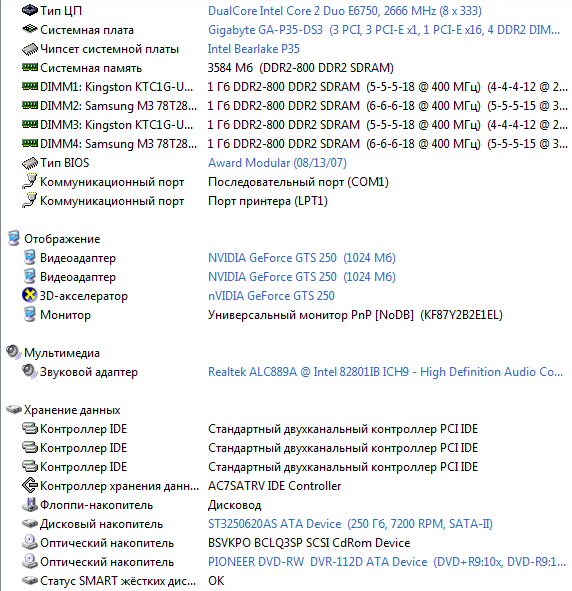Viewport: 572px width, 591px height.
Task: Click the speaker icon next to Звуковой адаптер
Action: click(29, 372)
